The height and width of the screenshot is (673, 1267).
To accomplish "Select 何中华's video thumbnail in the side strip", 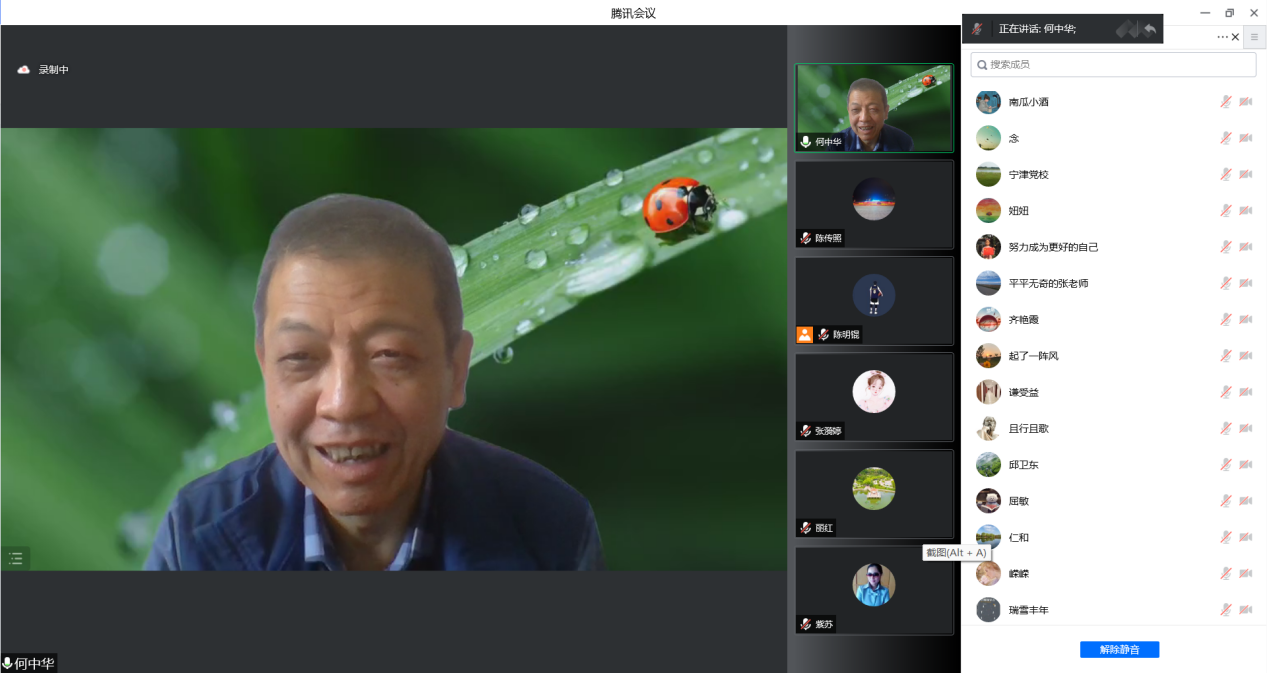I will (x=874, y=108).
